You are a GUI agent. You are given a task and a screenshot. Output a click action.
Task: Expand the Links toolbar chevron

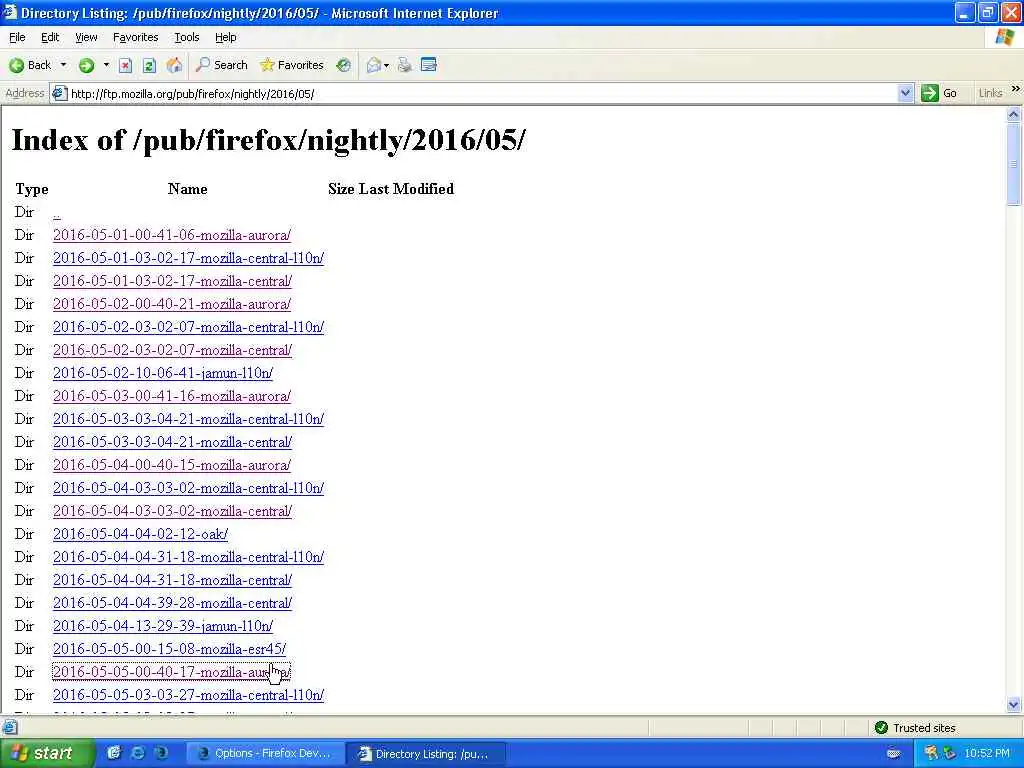[x=1016, y=89]
